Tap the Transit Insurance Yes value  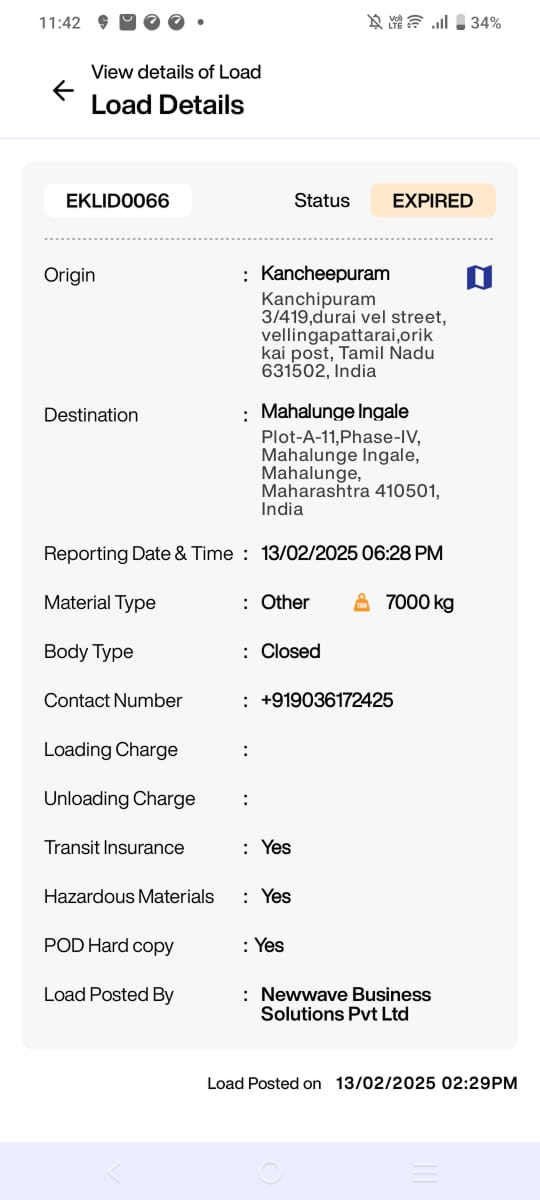tap(276, 847)
